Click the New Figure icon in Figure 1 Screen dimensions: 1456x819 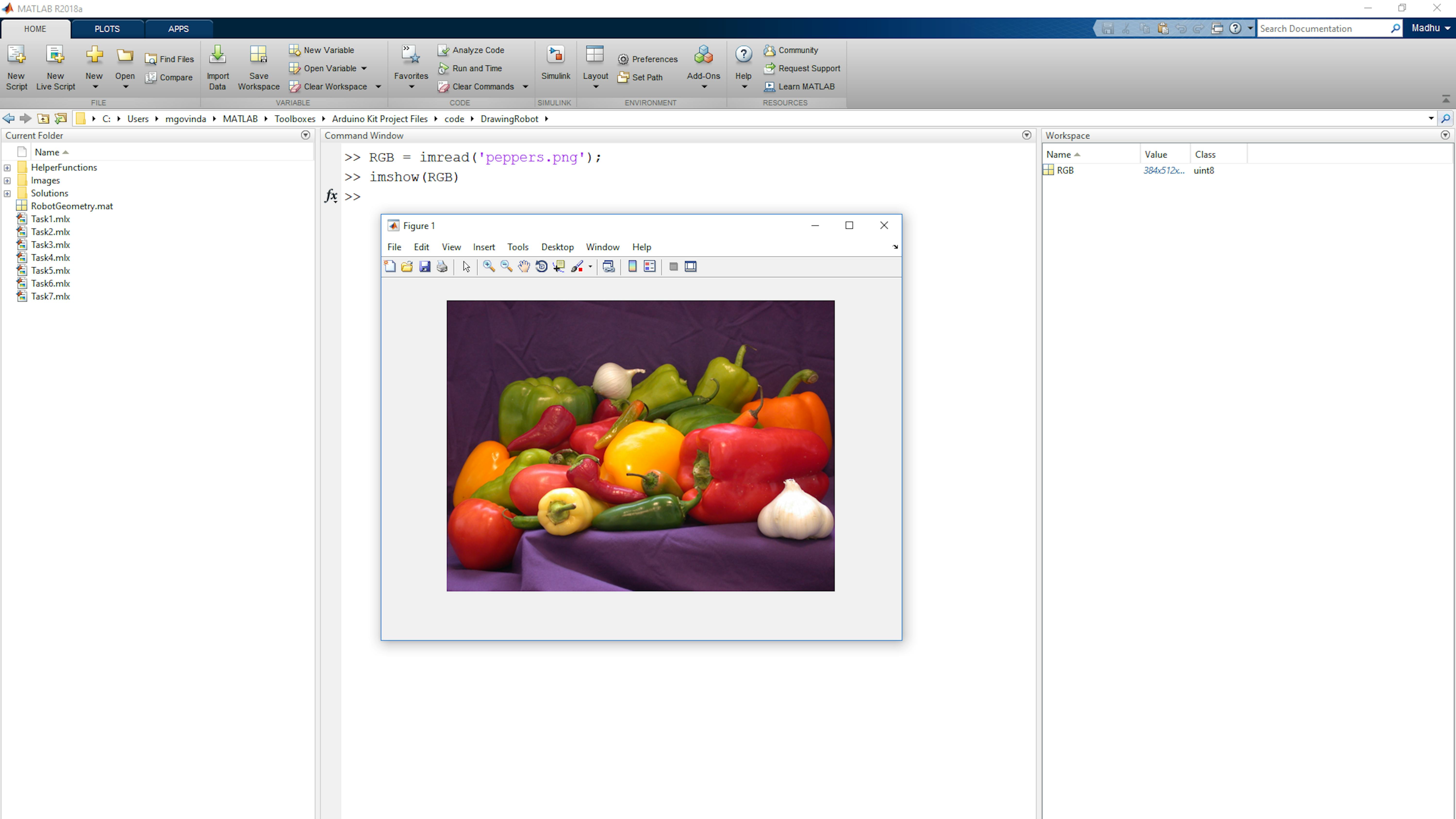click(x=389, y=267)
